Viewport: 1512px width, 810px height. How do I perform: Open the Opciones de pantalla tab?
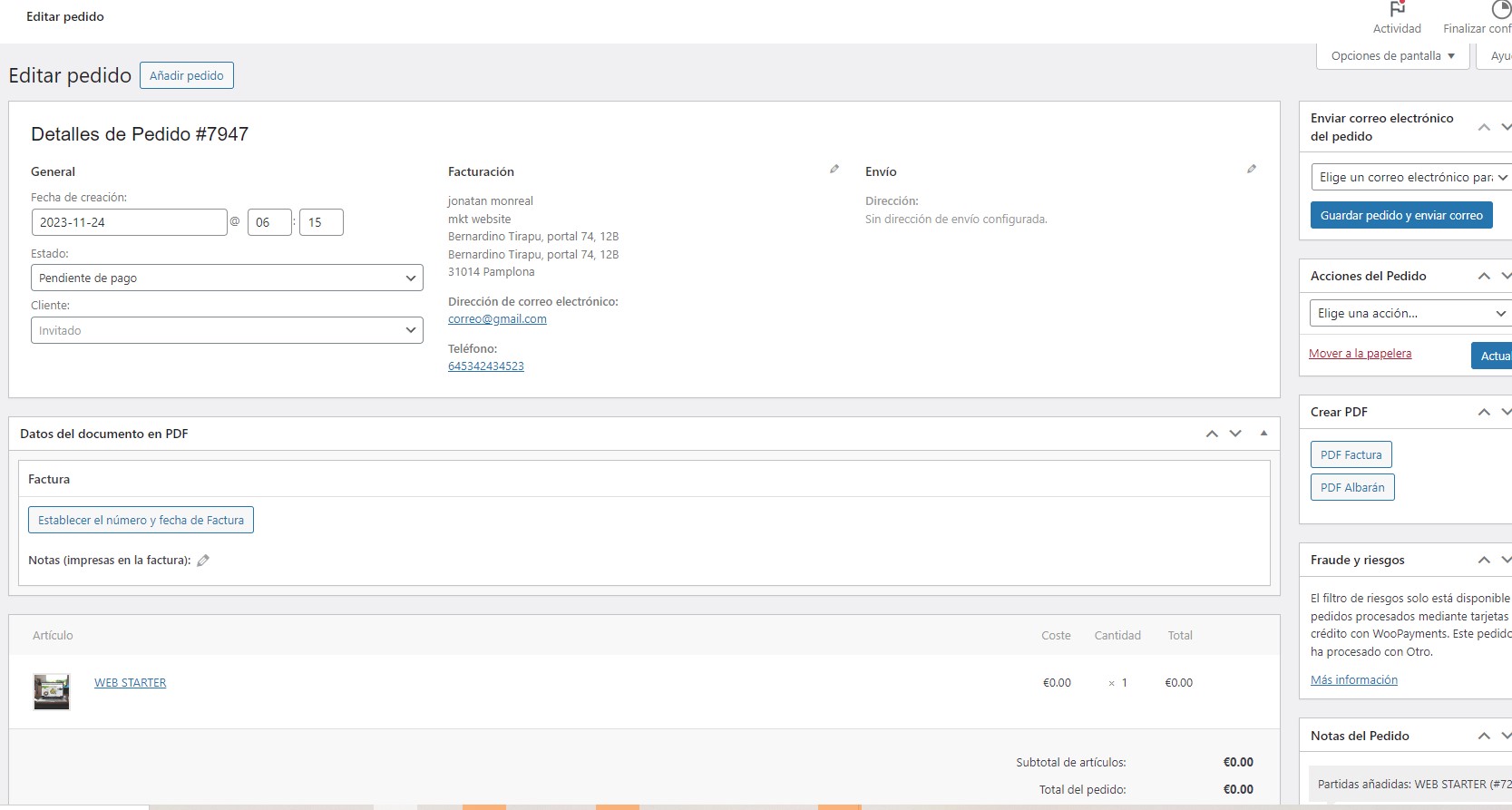click(1392, 55)
